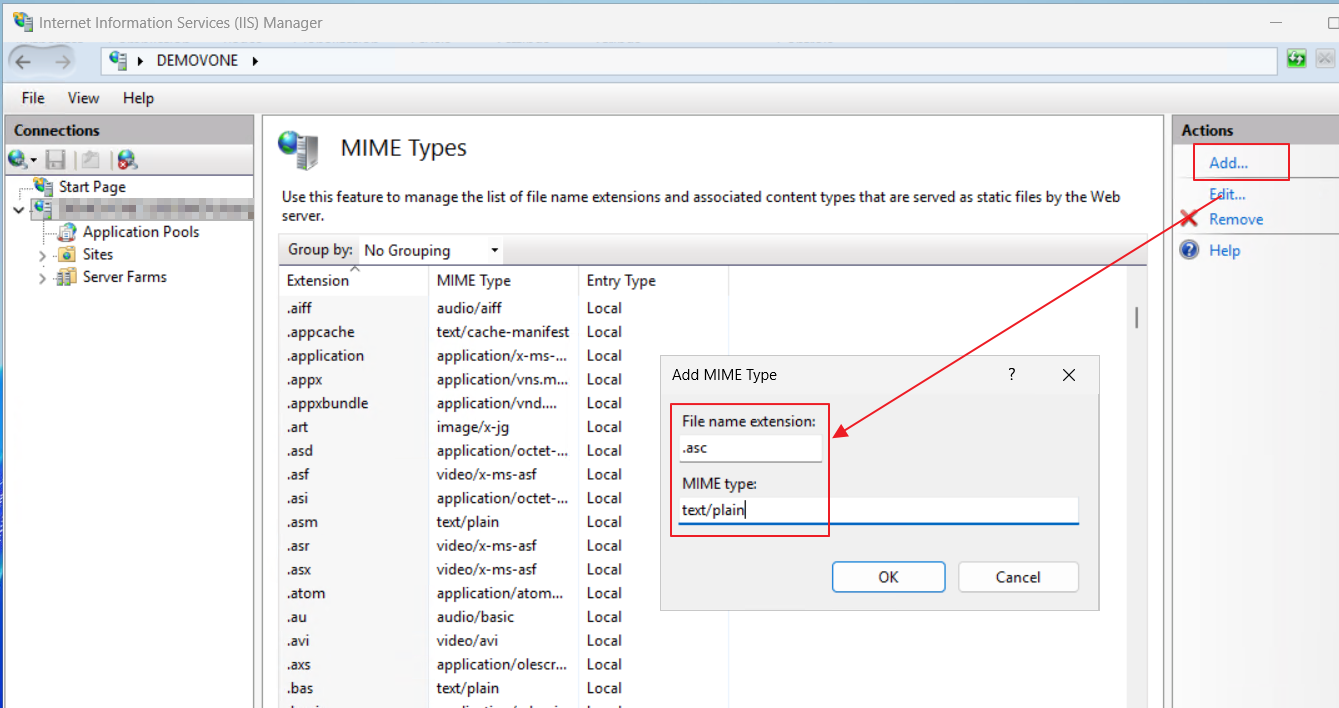Click the Start Page icon in tree
Screen dimensions: 1339x708
pyautogui.click(x=43, y=186)
